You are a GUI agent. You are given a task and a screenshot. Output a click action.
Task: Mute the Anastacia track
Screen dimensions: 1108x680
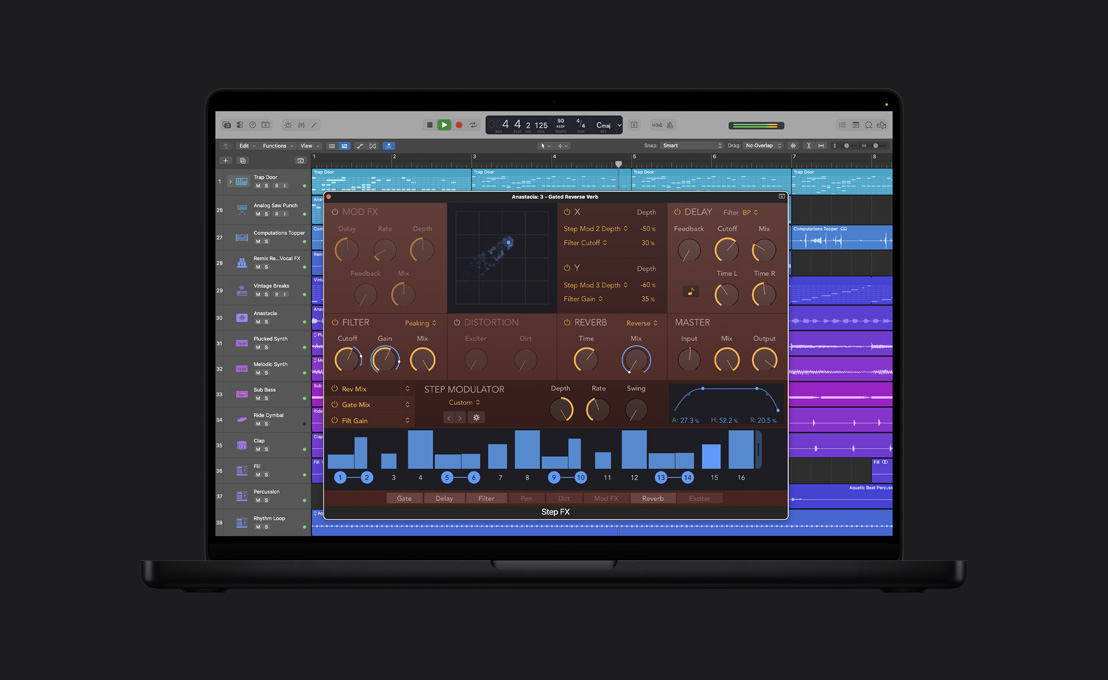pos(257,321)
